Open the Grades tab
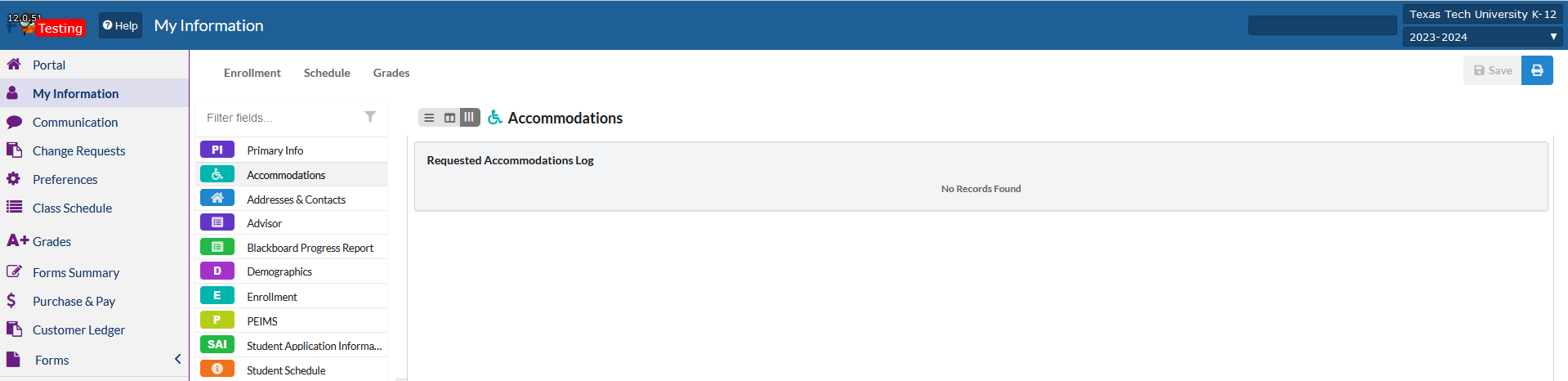Screen dimensions: 1568x381 coord(391,73)
